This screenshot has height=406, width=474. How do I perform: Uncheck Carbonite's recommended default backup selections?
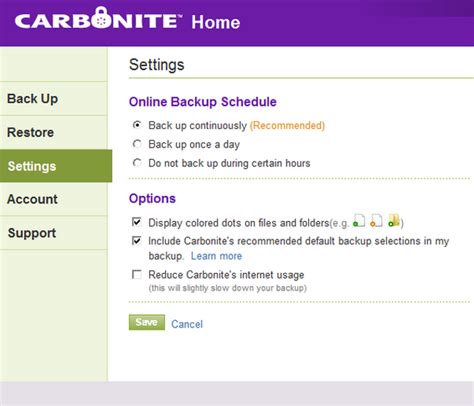click(137, 241)
